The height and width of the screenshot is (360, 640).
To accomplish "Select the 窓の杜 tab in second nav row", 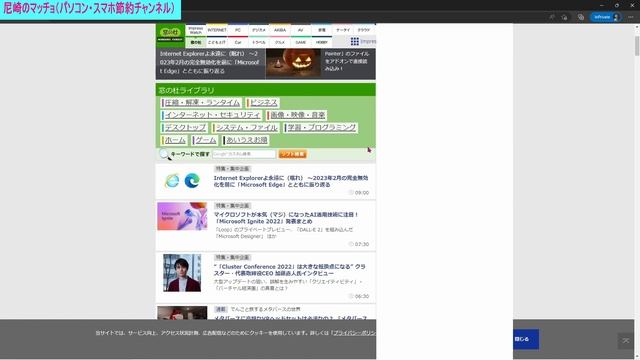I will (x=196, y=42).
